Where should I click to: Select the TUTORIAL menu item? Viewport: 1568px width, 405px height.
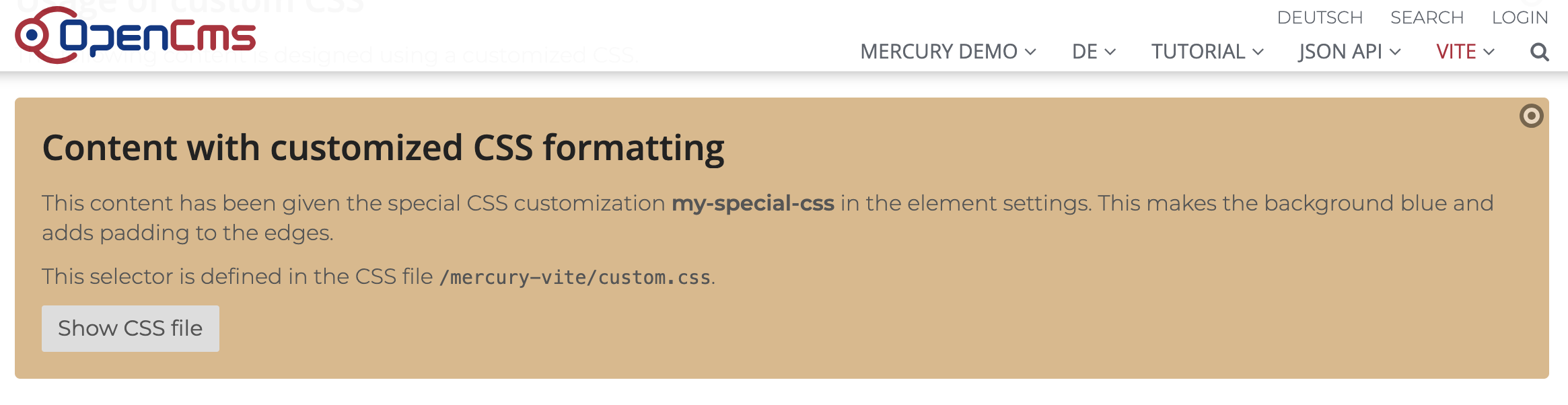pos(1198,51)
